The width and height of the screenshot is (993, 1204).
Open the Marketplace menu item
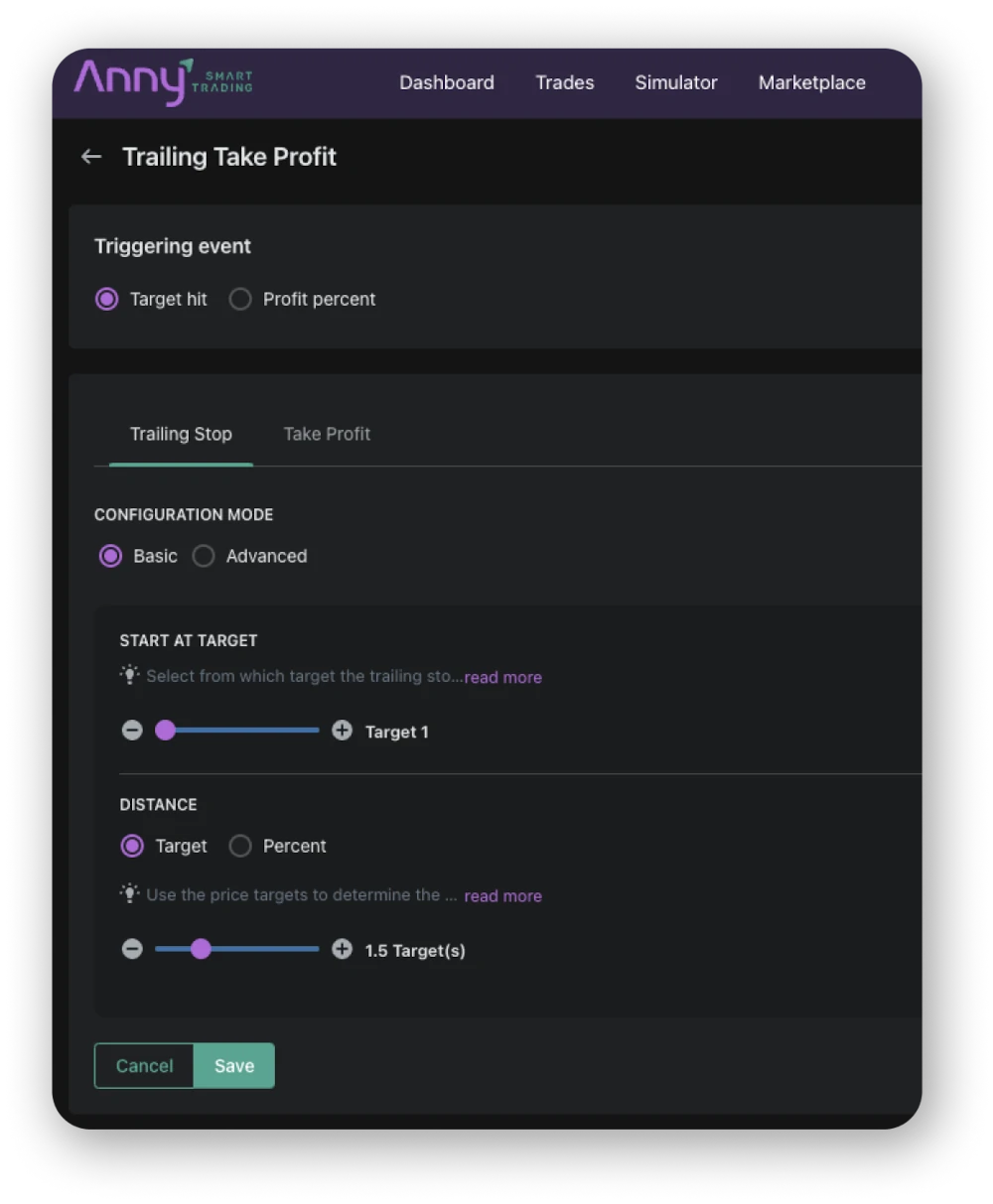click(812, 82)
